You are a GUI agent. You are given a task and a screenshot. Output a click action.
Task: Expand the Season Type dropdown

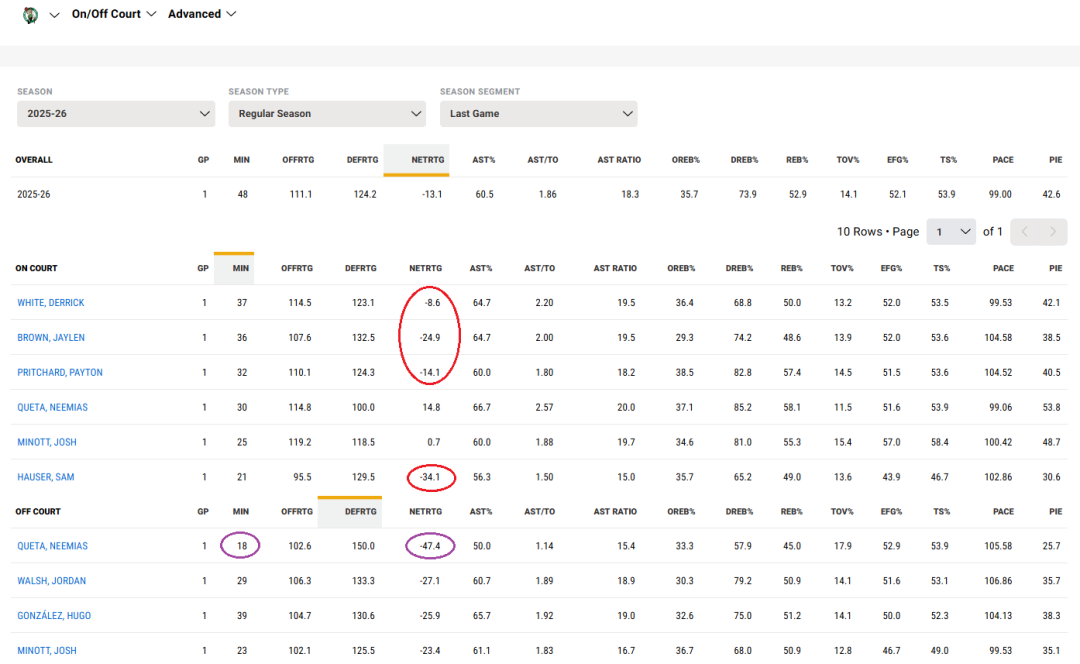click(x=327, y=114)
